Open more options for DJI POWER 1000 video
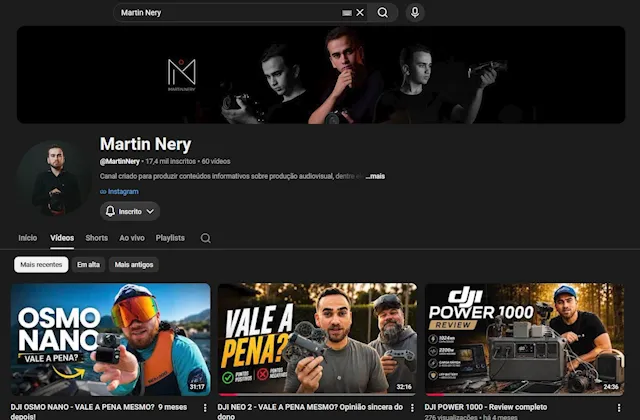Viewport: 640px width, 420px height. (619, 408)
